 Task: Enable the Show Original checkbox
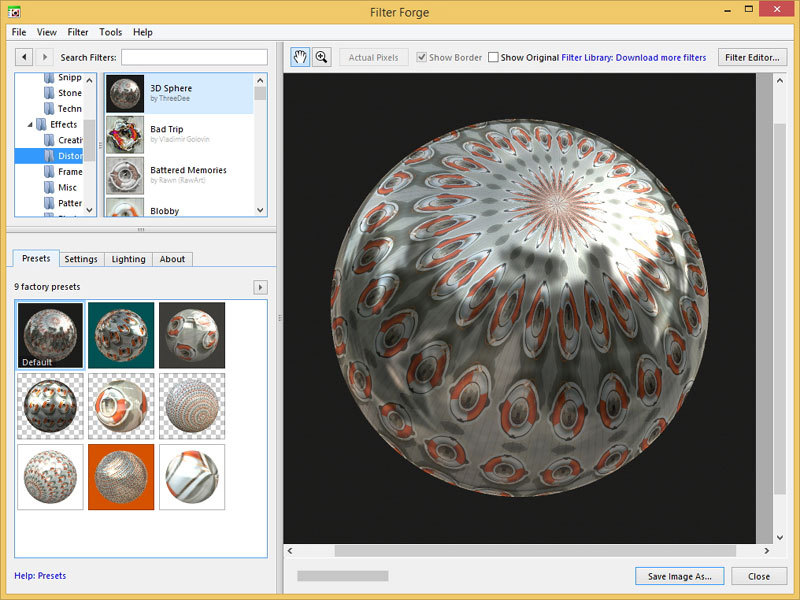pos(493,57)
